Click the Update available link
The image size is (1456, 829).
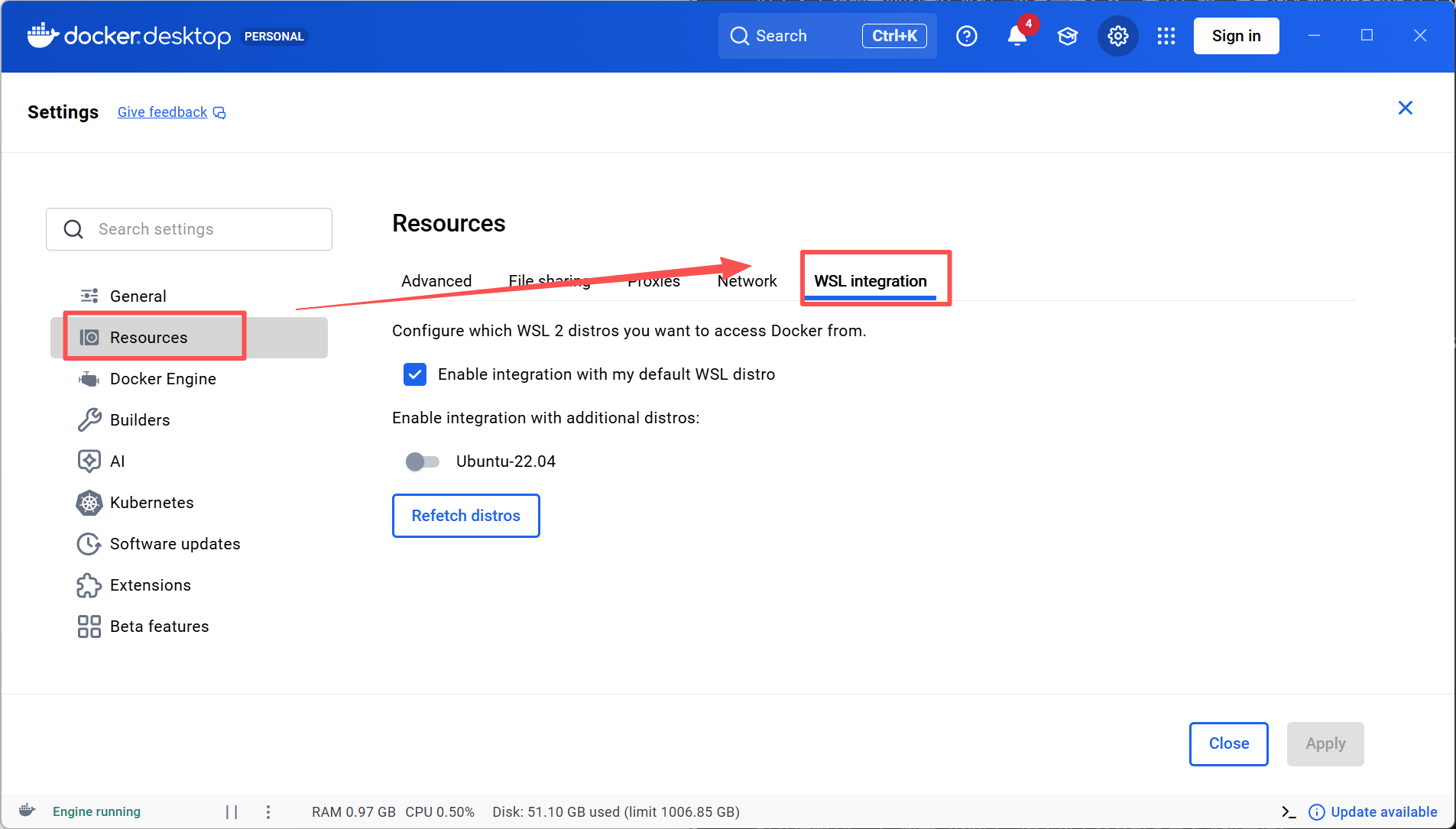click(x=1383, y=812)
